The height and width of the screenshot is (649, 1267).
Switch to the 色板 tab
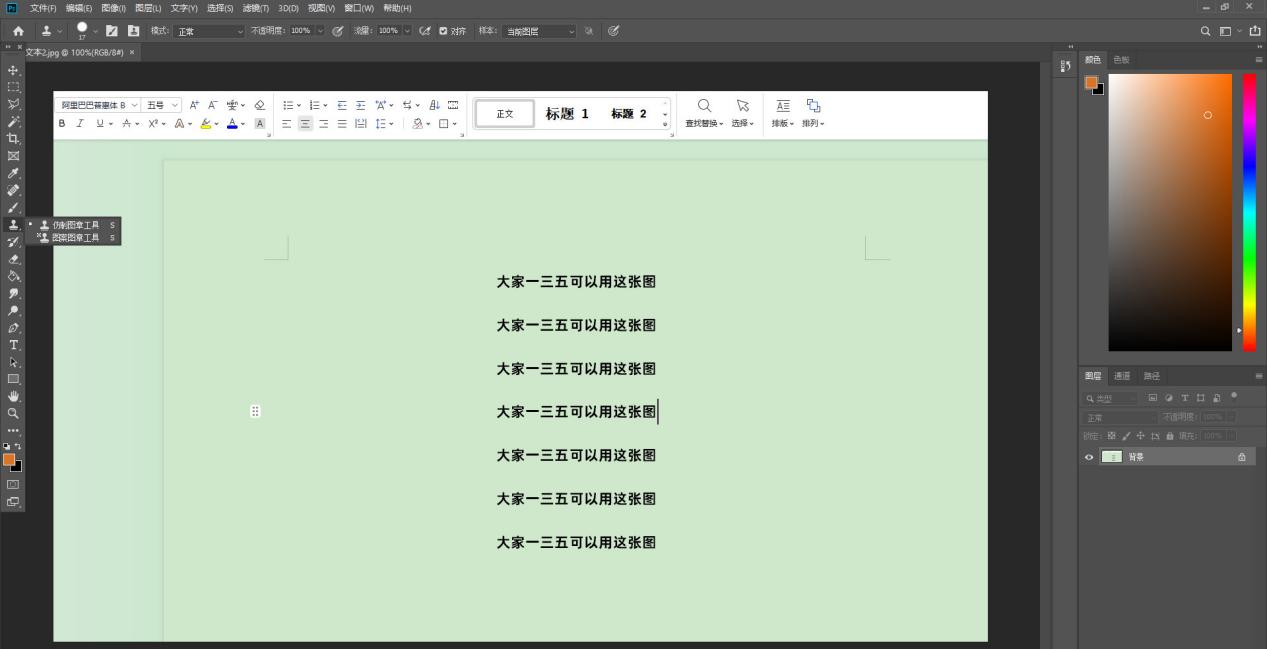point(1122,60)
